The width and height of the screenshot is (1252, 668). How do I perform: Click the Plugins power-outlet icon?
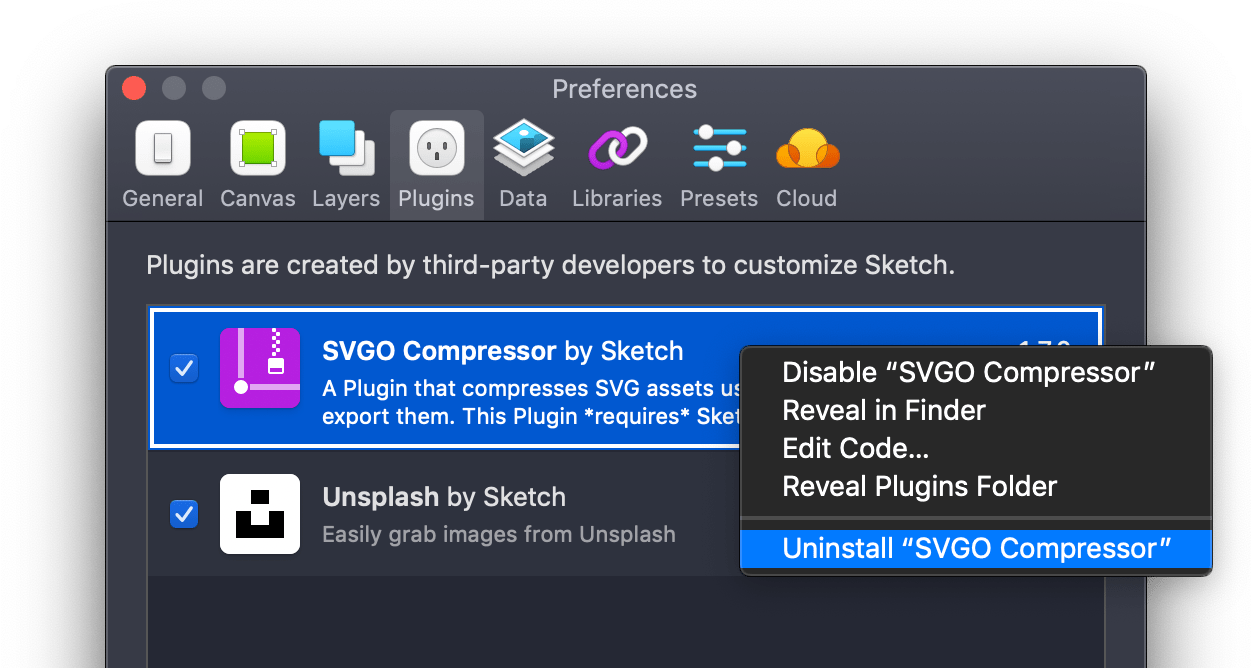click(436, 148)
